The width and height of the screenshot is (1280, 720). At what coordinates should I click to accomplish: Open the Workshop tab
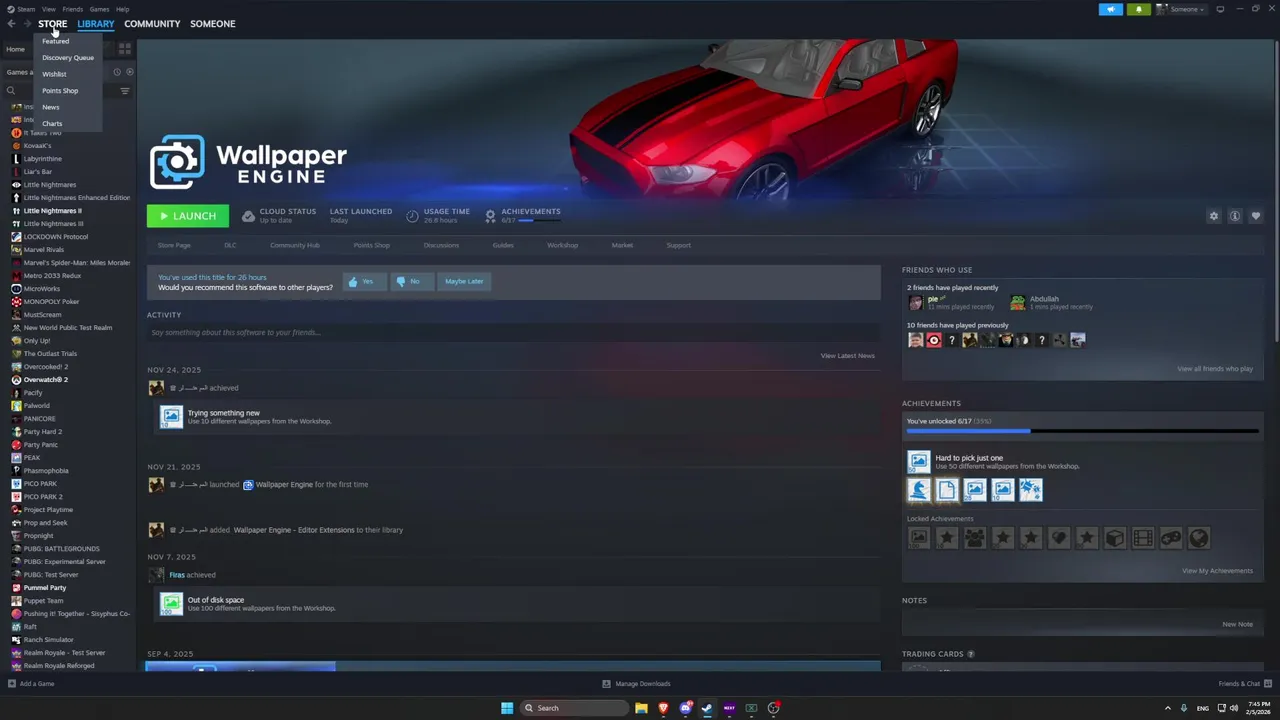pos(562,245)
